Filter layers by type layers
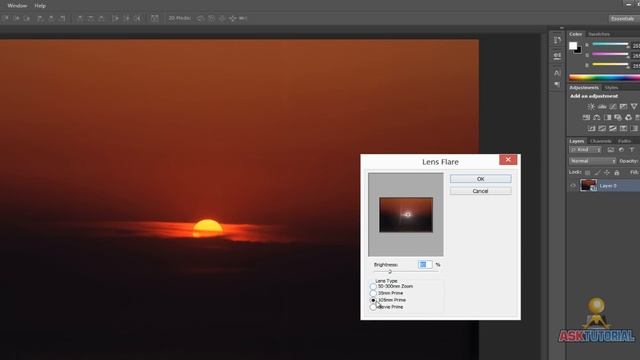The image size is (640, 360). tap(632, 150)
